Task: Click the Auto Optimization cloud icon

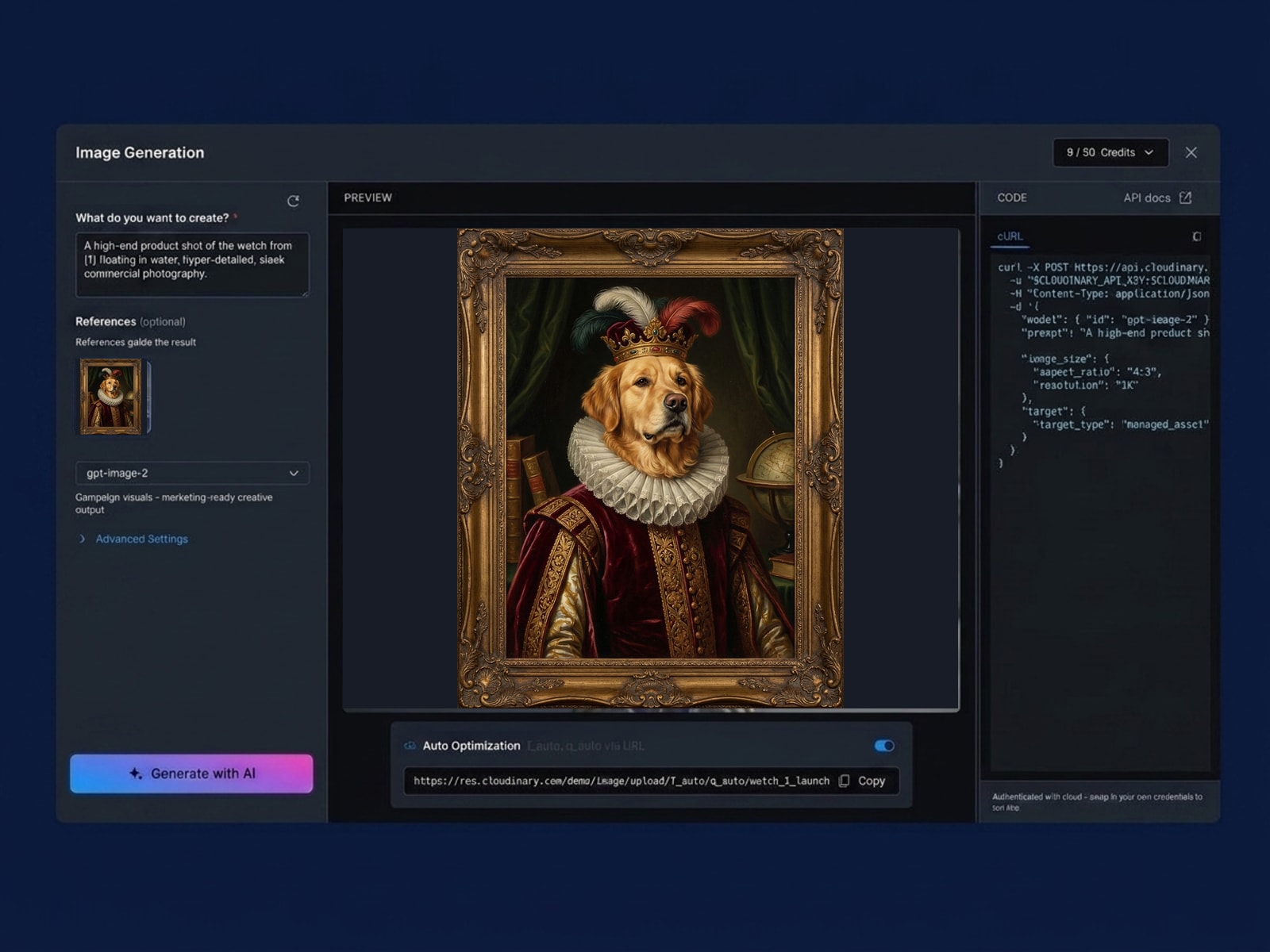Action: pyautogui.click(x=410, y=746)
